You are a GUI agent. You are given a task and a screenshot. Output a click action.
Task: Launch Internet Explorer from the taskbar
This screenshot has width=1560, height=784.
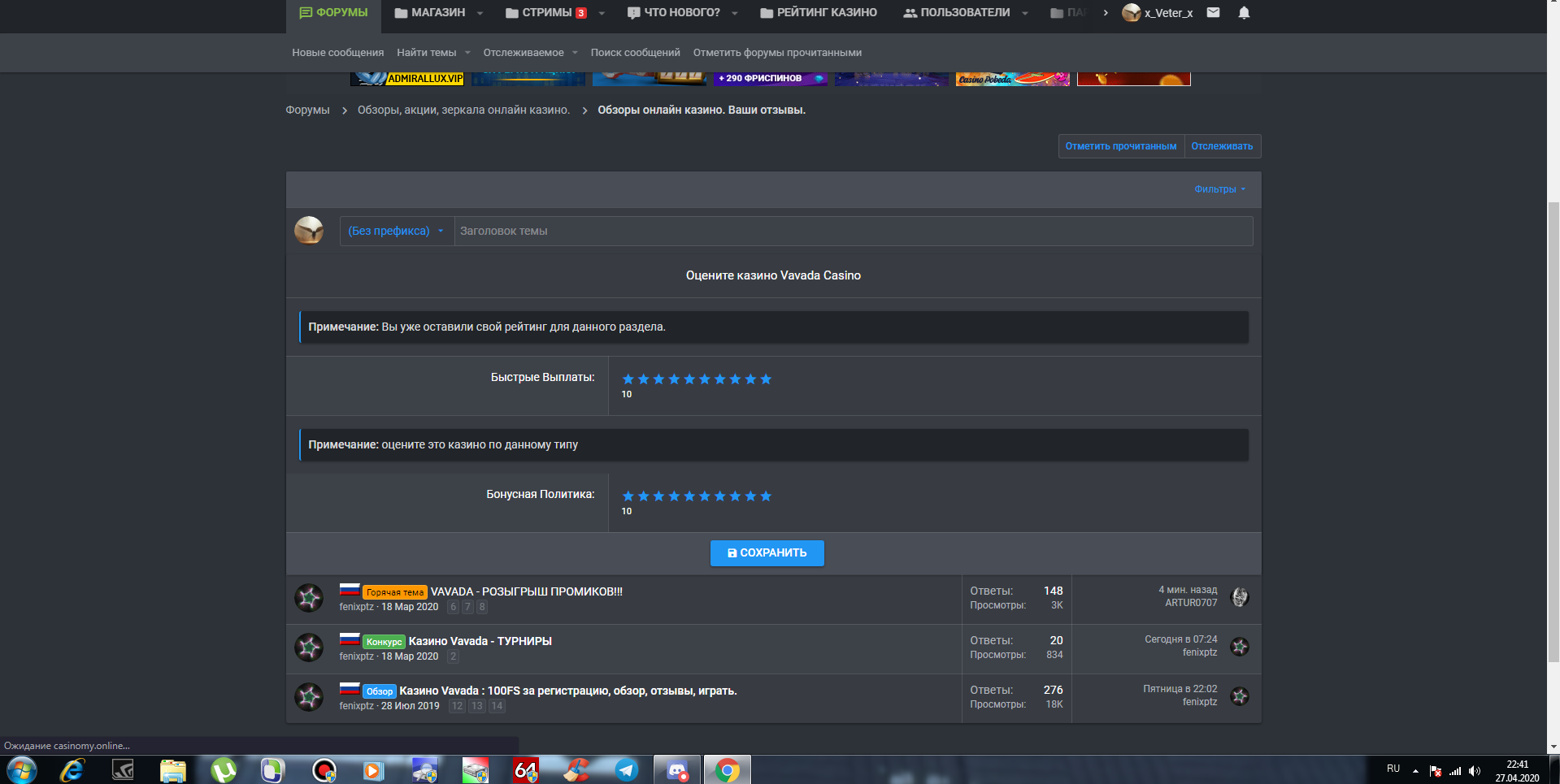pos(72,770)
